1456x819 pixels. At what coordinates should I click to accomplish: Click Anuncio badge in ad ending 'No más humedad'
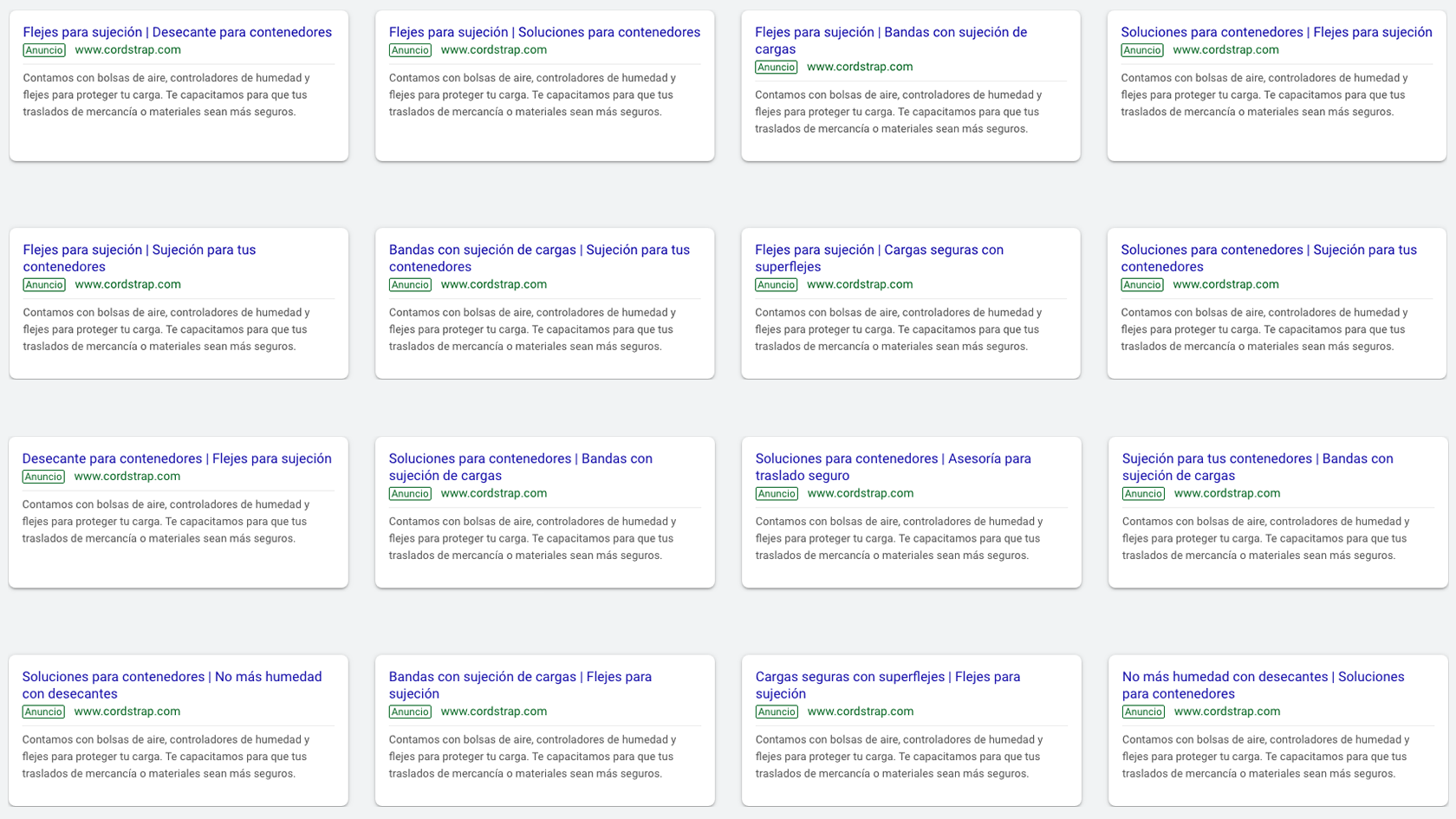[x=43, y=712]
